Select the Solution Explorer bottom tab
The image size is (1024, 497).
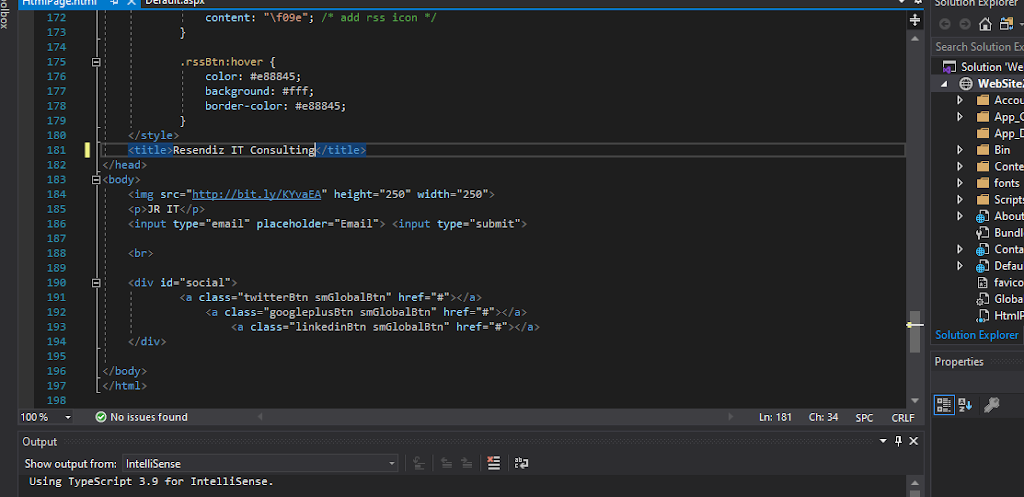(x=976, y=335)
